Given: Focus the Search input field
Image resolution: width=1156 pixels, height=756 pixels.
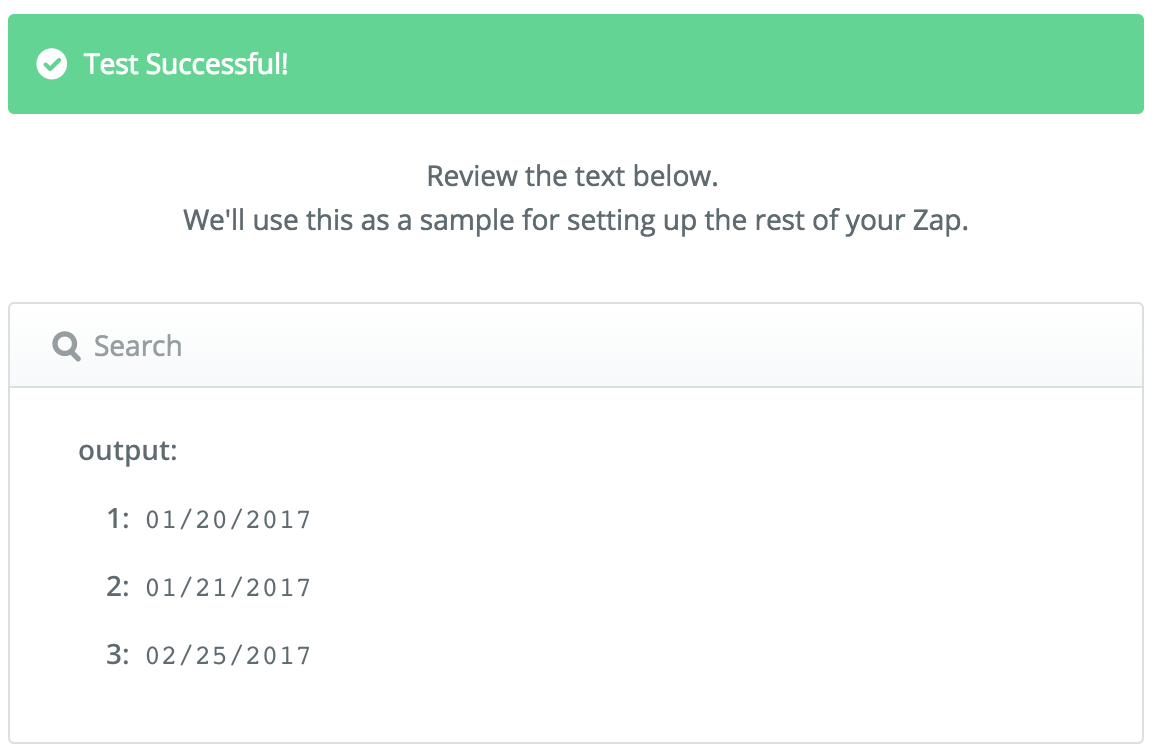Looking at the screenshot, I should point(576,345).
